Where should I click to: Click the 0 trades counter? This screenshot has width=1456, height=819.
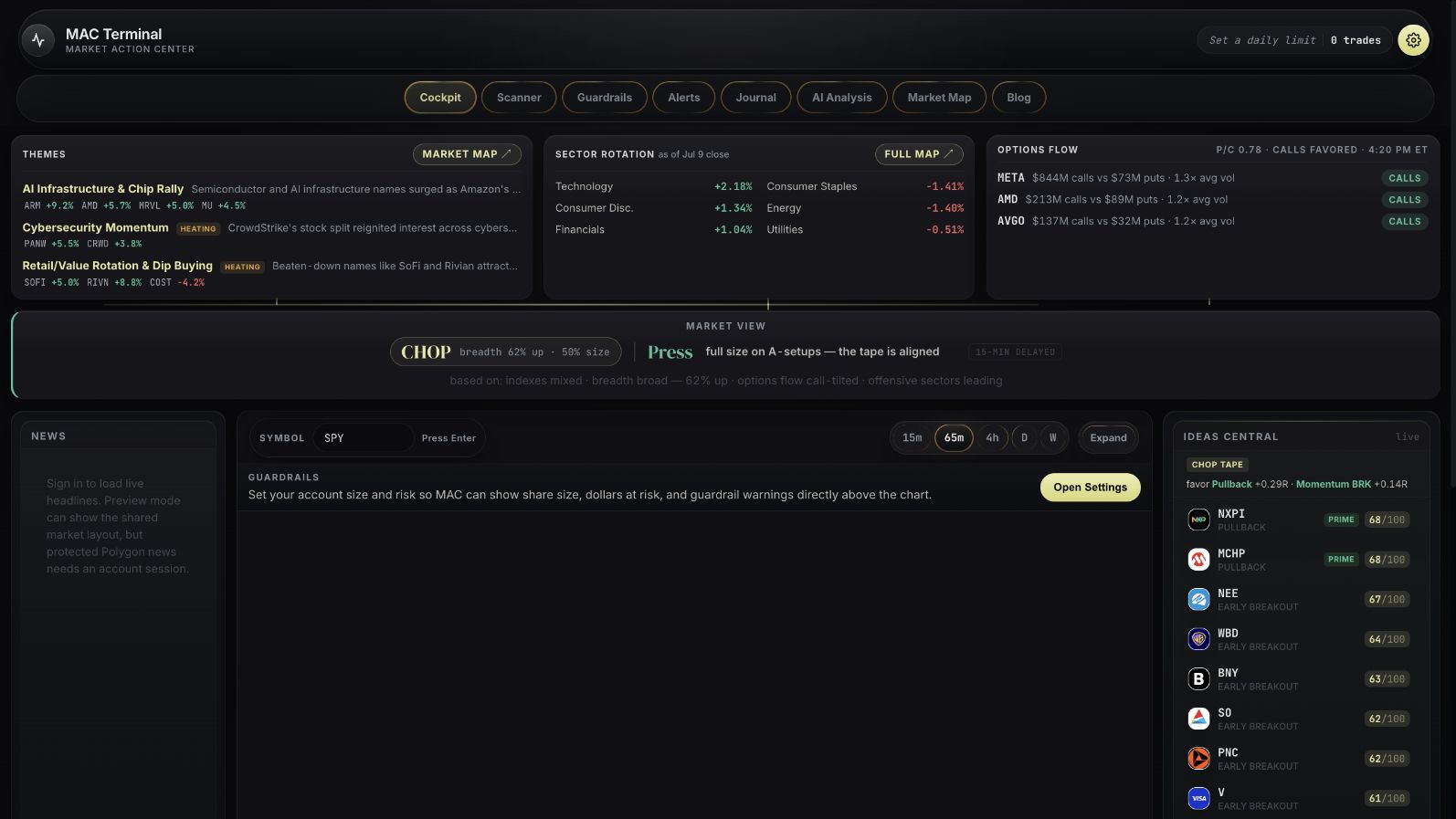(1356, 40)
